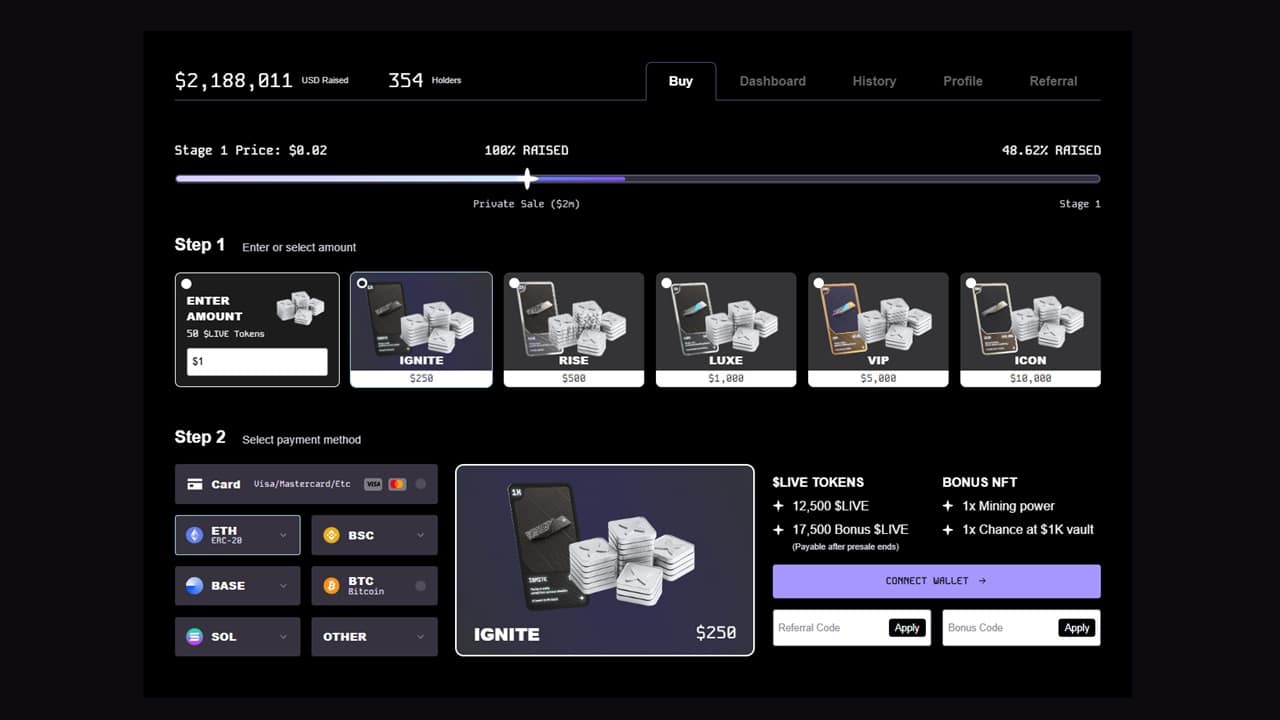Click the BSC coin icon

[x=331, y=535]
